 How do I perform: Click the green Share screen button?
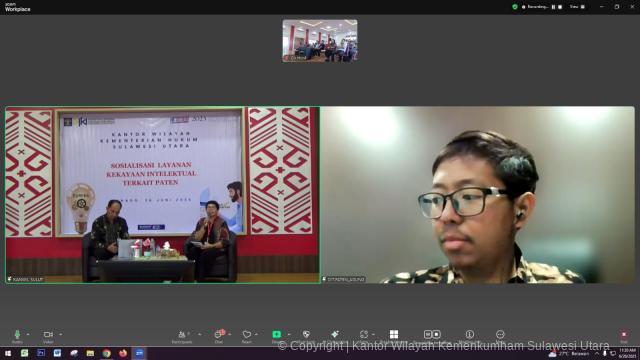[x=277, y=335]
